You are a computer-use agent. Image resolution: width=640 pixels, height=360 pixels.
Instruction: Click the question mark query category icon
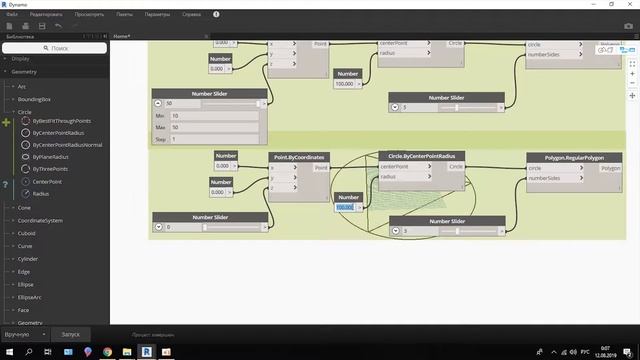pos(5,184)
